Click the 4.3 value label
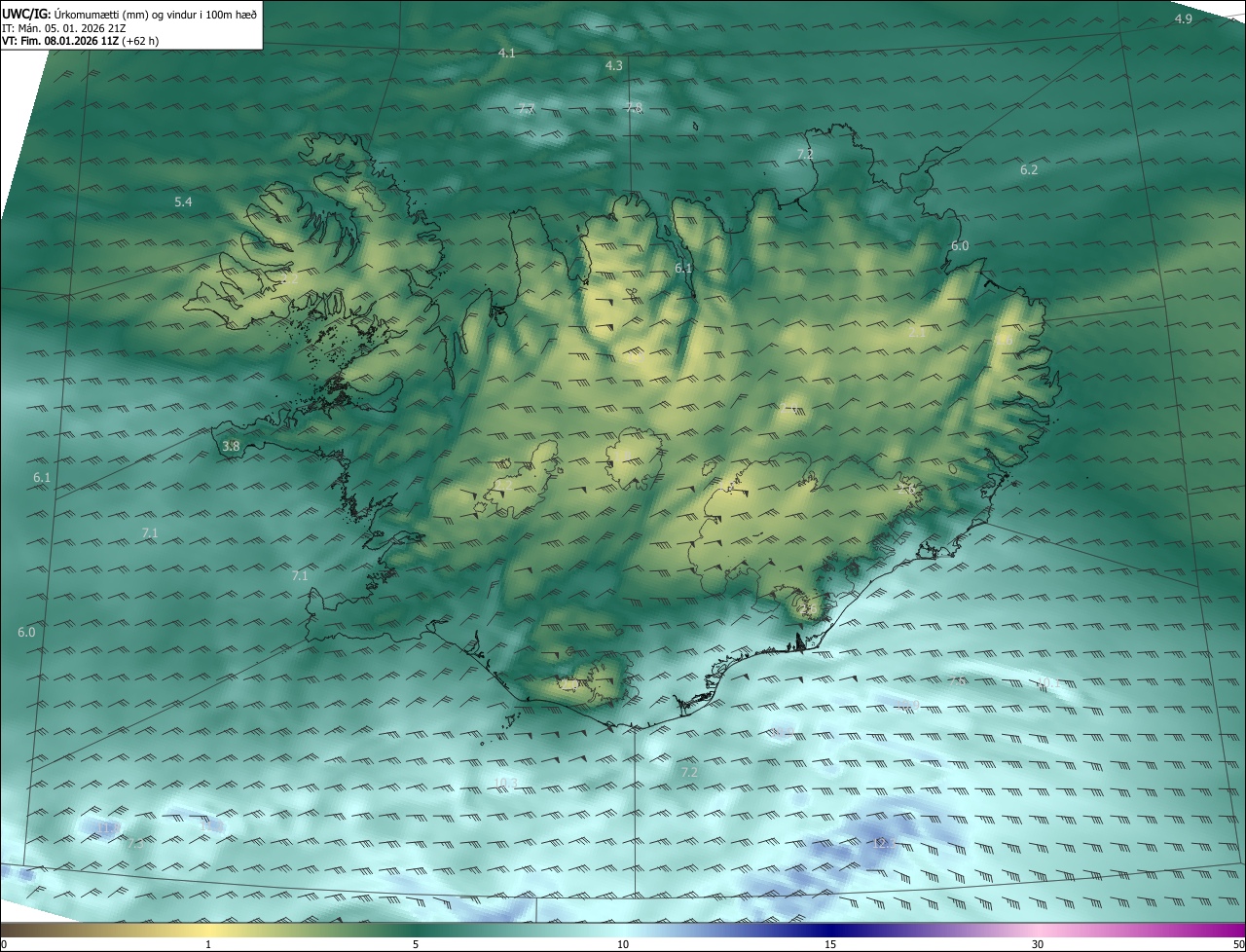Image resolution: width=1246 pixels, height=952 pixels. coord(613,65)
